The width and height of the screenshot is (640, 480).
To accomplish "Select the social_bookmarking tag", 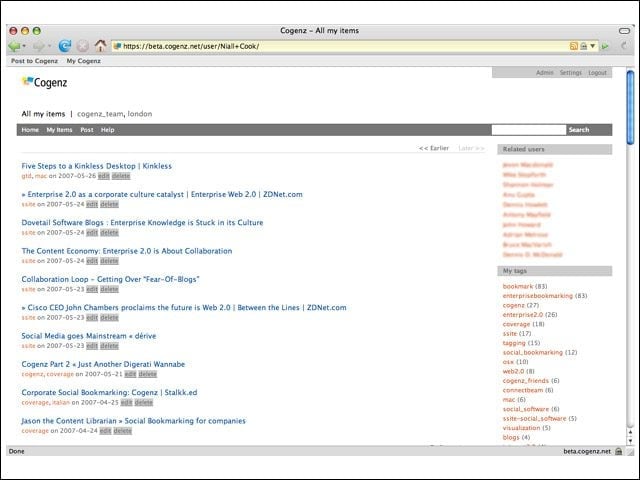I will click(x=532, y=352).
